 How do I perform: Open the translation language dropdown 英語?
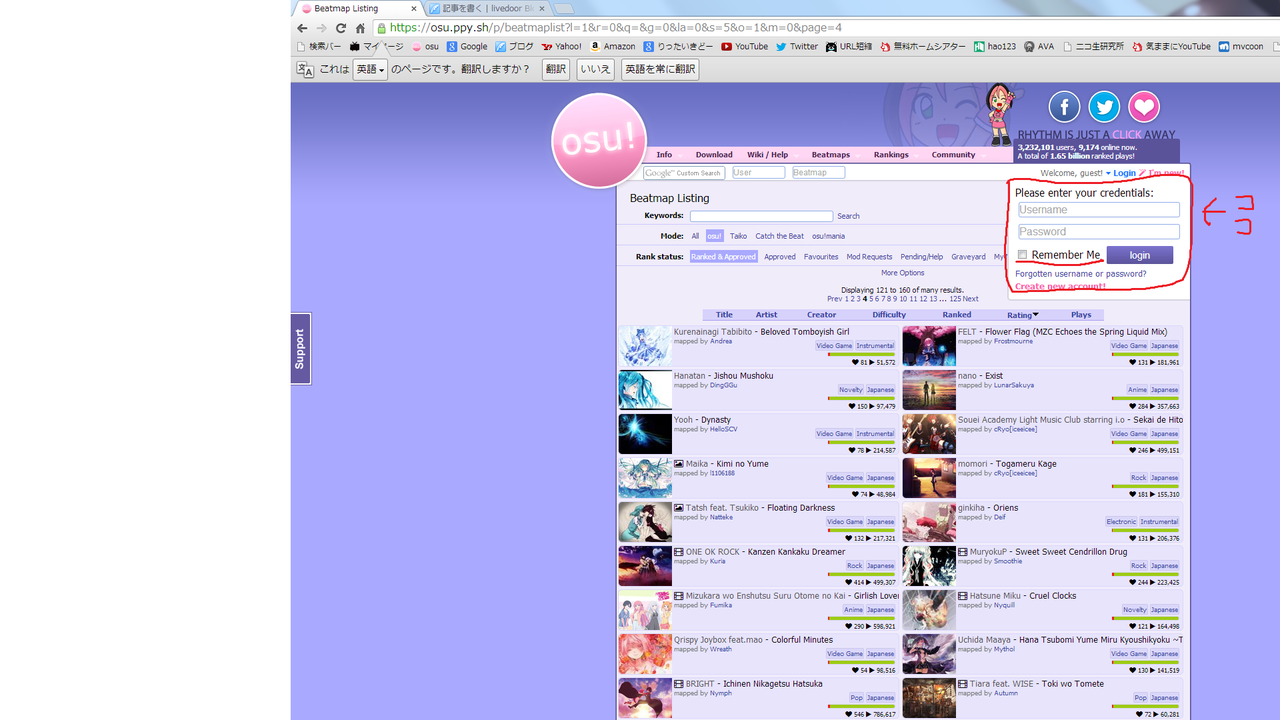tap(370, 70)
